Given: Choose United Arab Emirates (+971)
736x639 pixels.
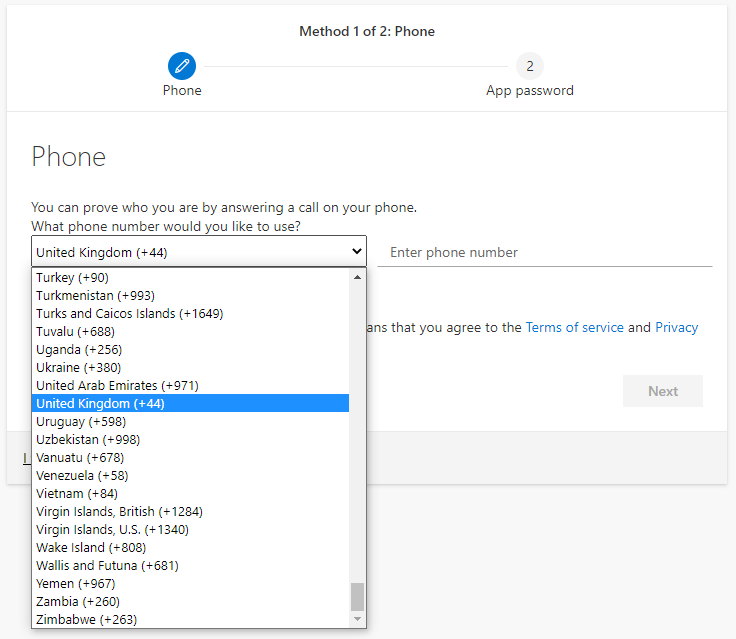Looking at the screenshot, I should point(190,385).
